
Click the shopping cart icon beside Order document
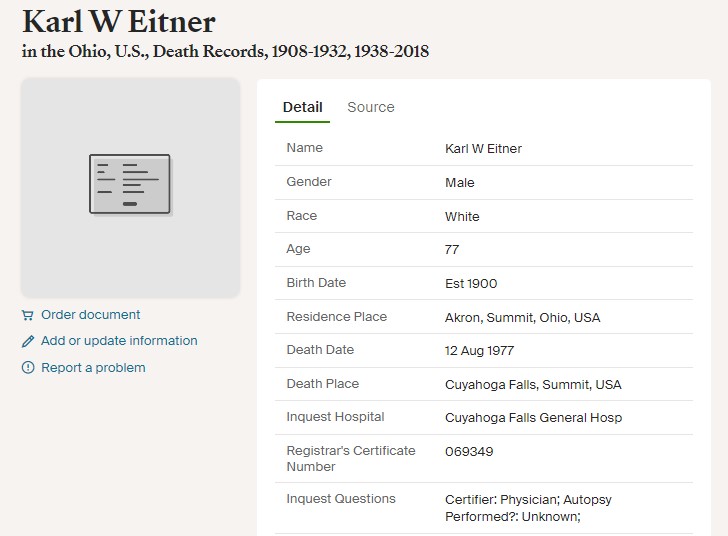[27, 315]
